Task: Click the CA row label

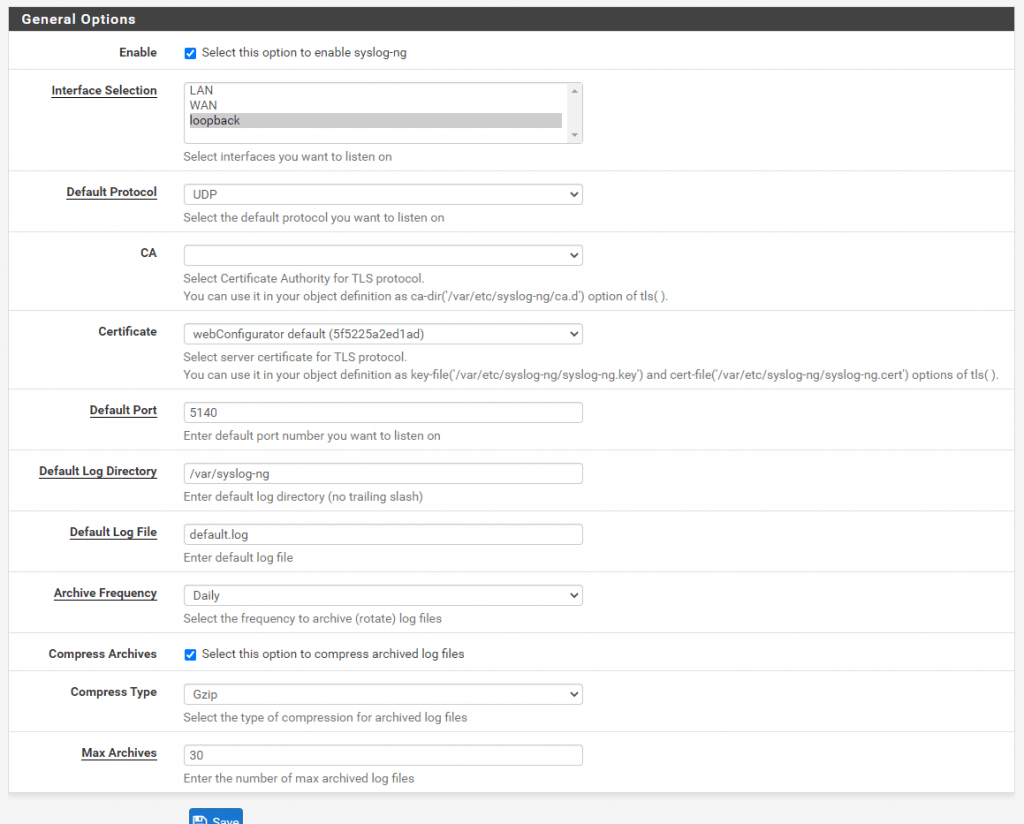Action: 148,253
